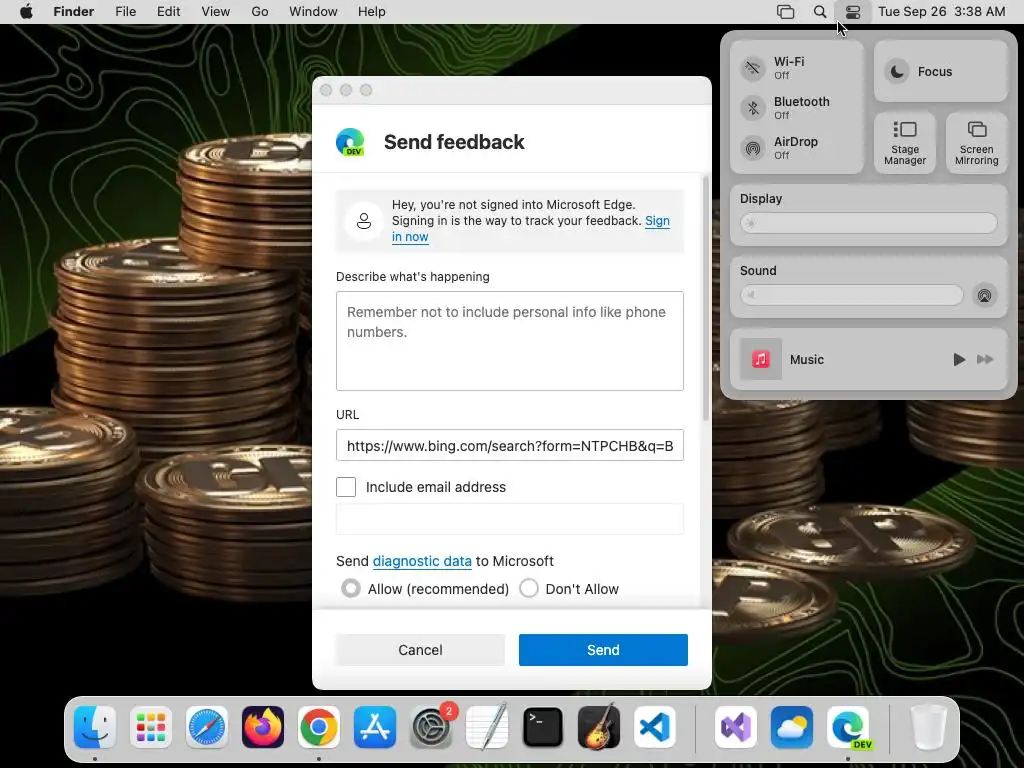This screenshot has height=768, width=1024.
Task: Play music in Control Center
Action: click(959, 360)
